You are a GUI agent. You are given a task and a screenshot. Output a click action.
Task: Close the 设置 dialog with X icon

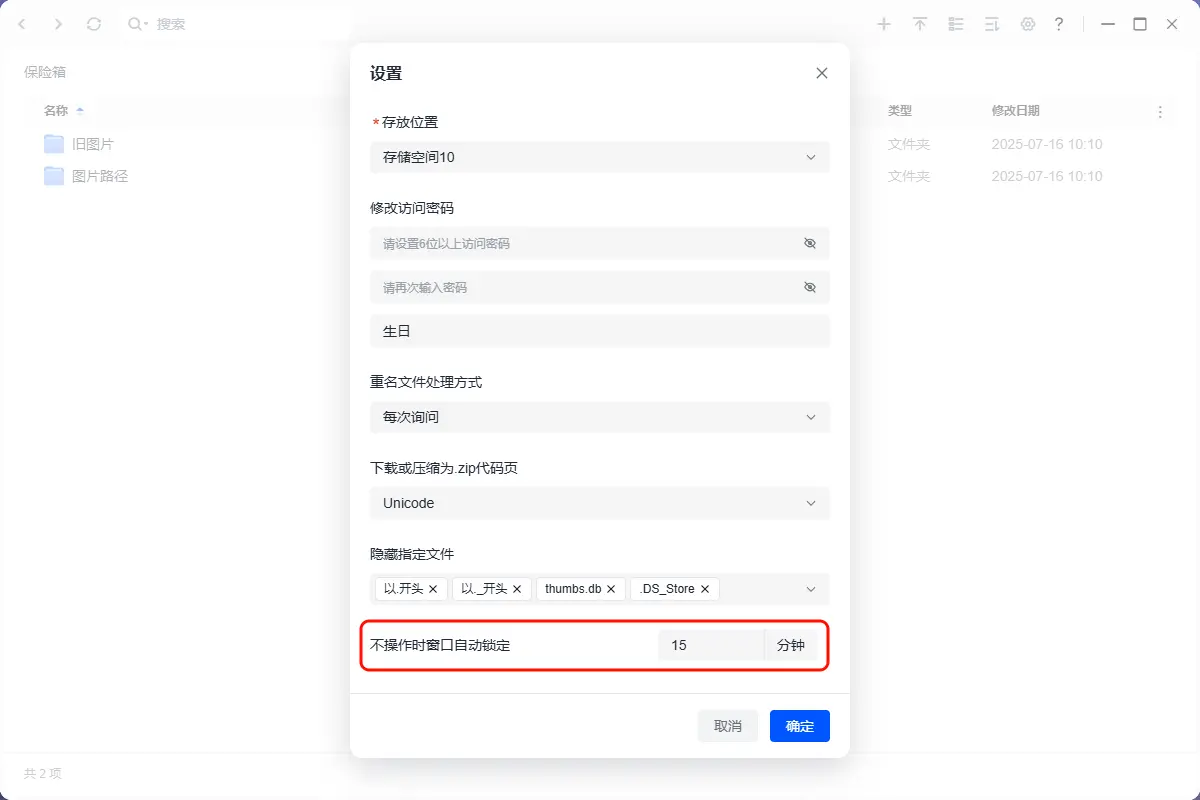822,73
